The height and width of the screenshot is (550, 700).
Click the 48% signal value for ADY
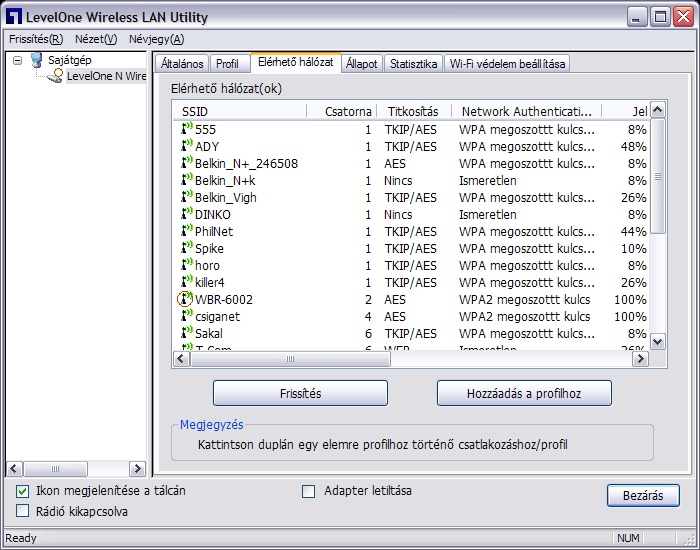pos(633,146)
